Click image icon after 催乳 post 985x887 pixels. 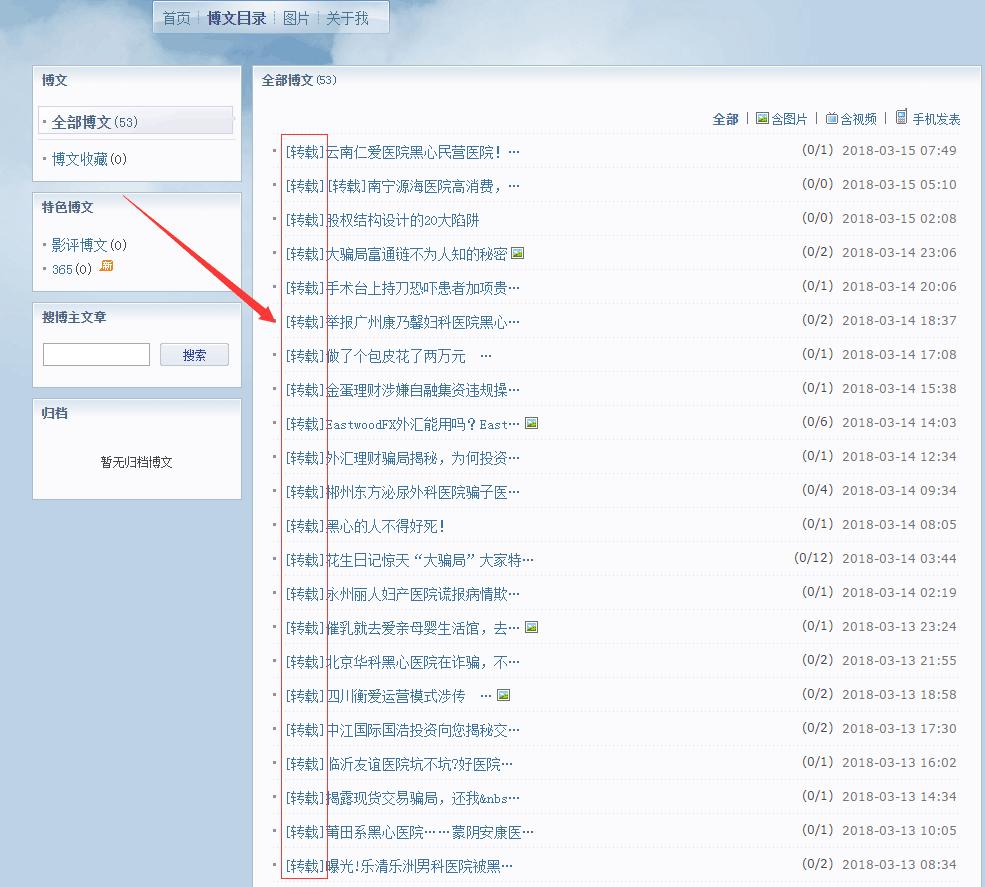531,626
